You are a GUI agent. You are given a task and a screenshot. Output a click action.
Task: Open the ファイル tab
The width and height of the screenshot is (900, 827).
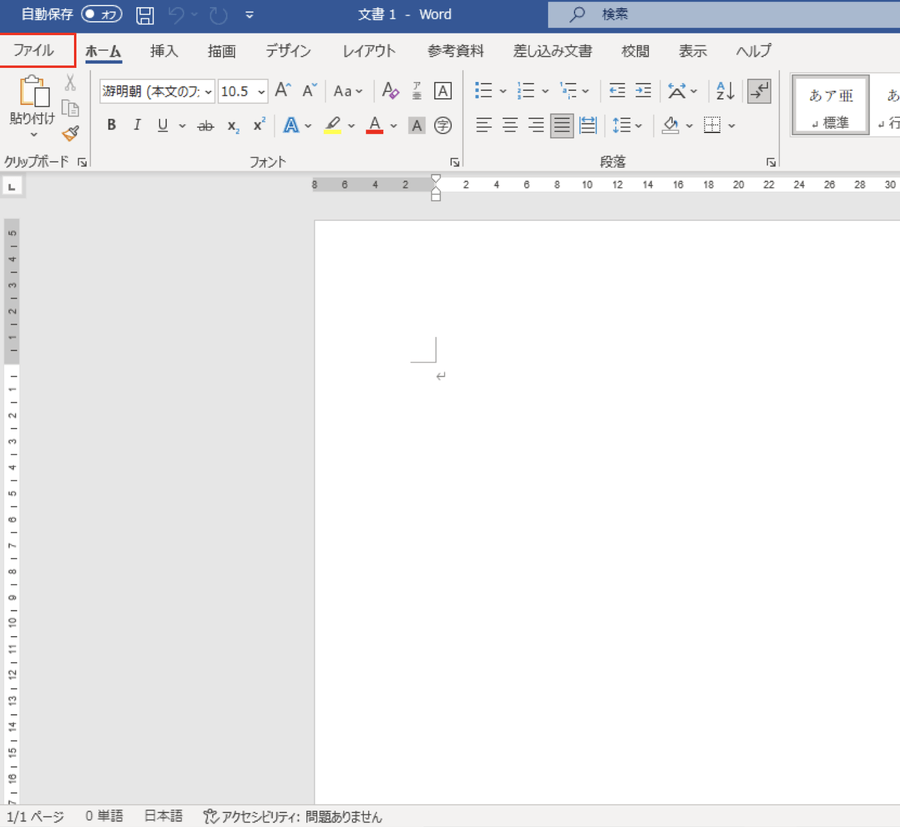click(34, 51)
